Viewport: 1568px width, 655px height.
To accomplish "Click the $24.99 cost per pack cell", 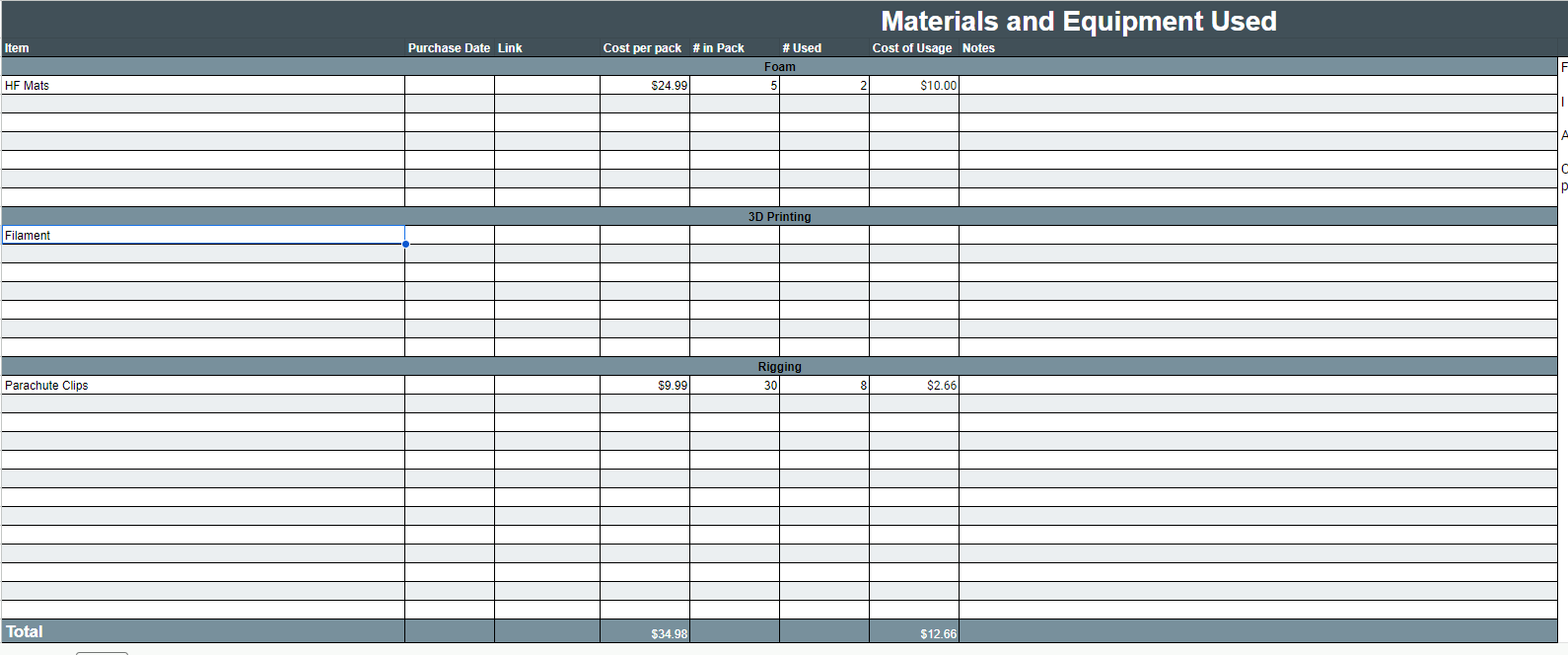I will [x=645, y=86].
